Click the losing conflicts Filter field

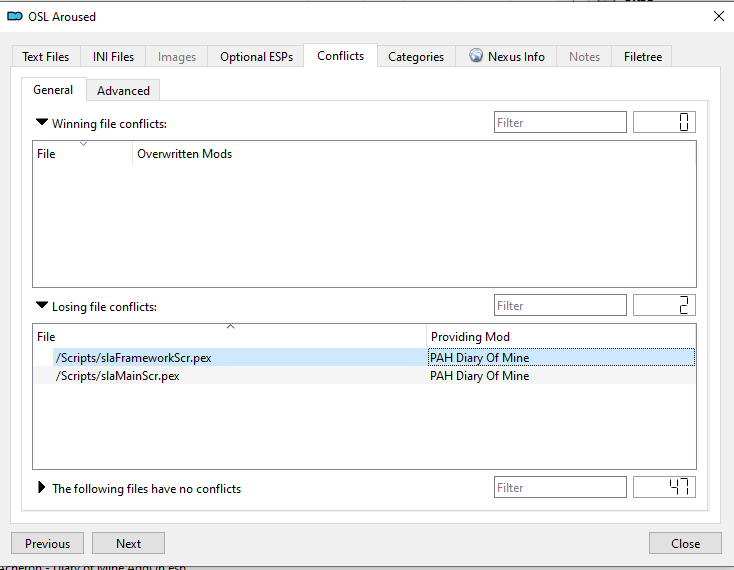[x=560, y=305]
